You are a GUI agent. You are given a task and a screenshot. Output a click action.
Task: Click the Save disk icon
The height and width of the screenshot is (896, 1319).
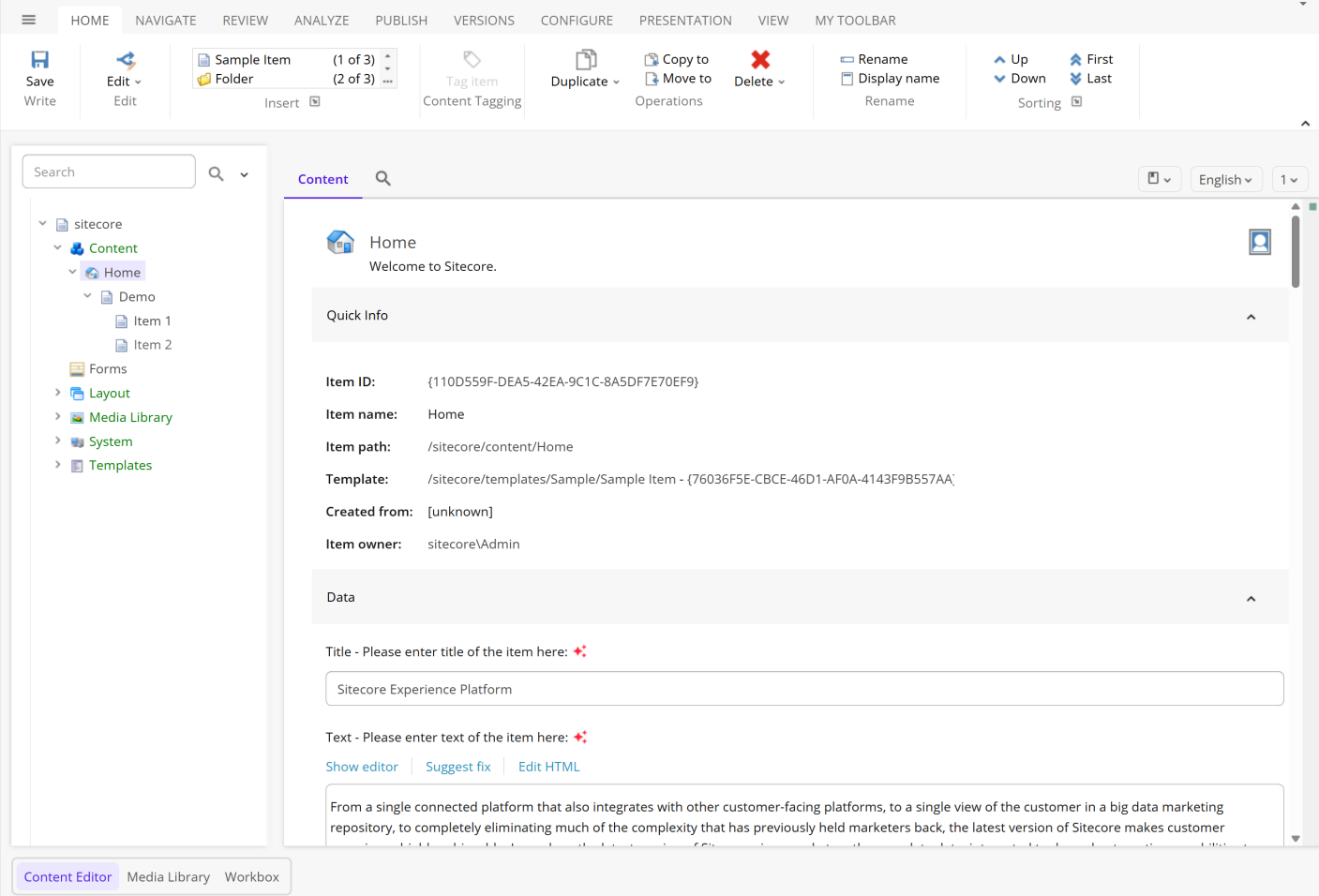39,60
